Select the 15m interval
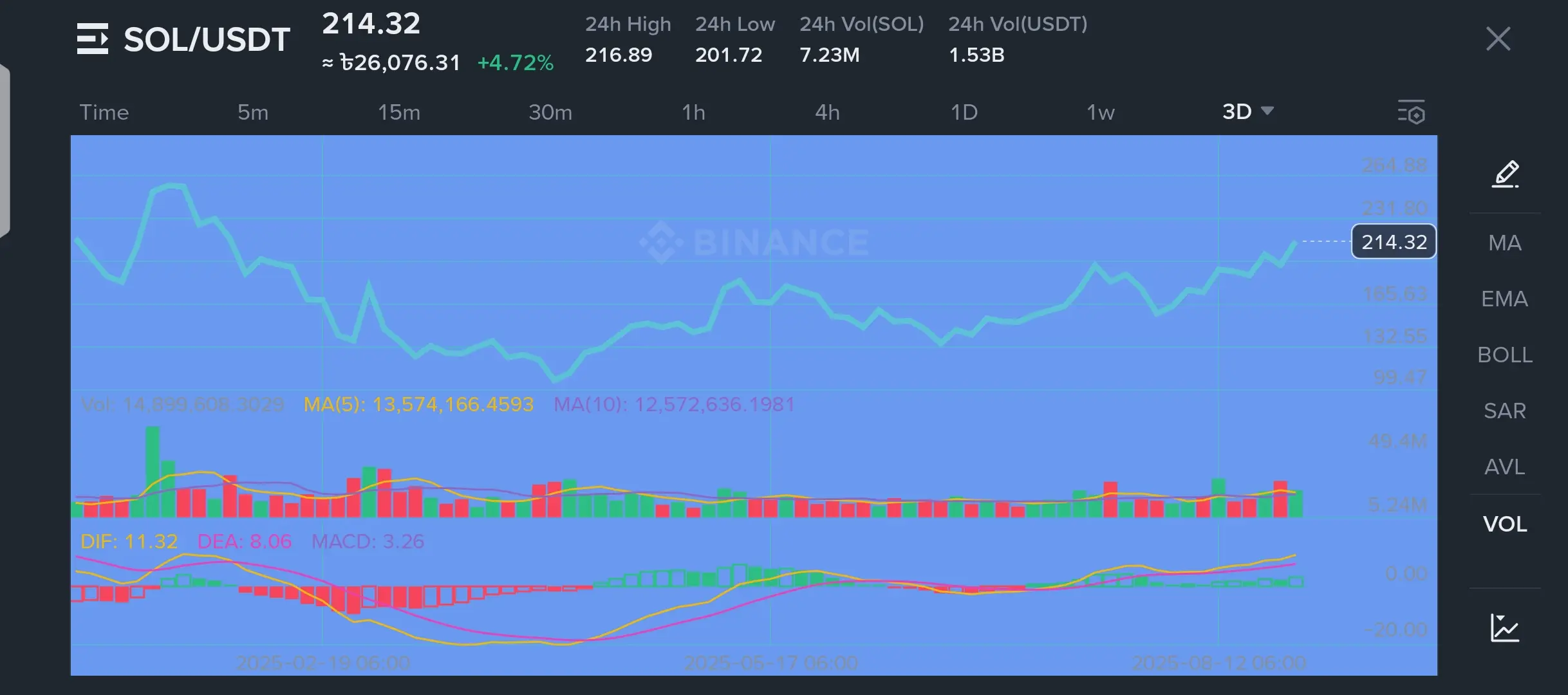The height and width of the screenshot is (695, 1568). (x=399, y=113)
